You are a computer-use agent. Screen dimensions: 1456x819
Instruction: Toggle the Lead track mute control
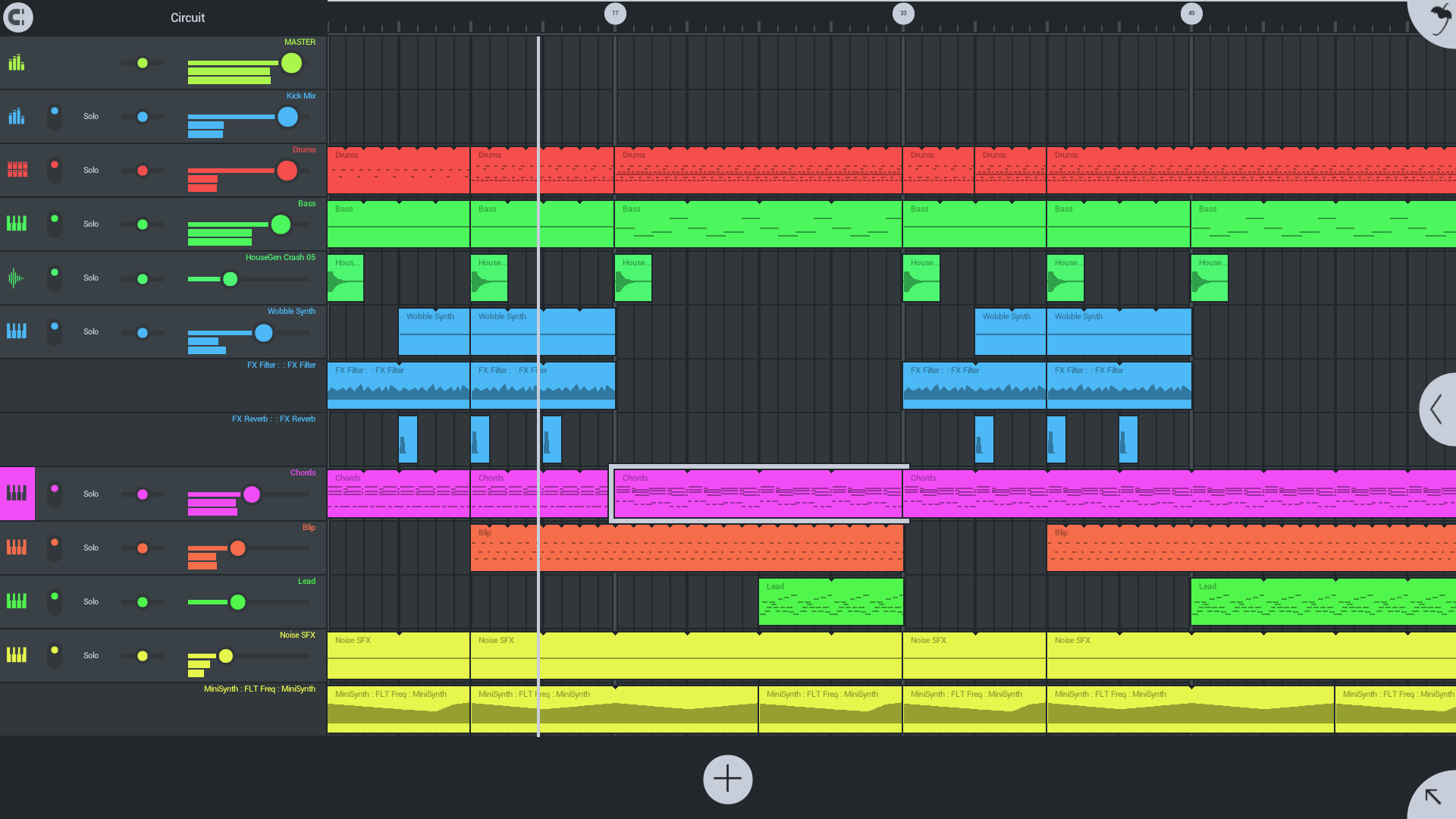(54, 601)
